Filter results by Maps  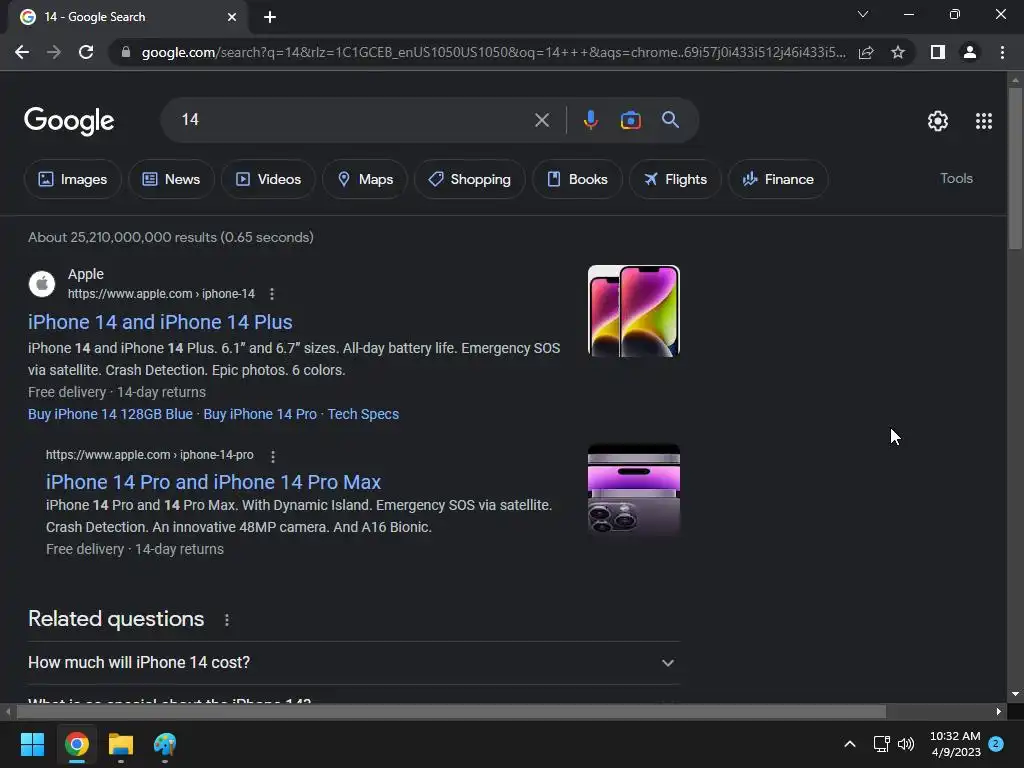pyautogui.click(x=365, y=179)
